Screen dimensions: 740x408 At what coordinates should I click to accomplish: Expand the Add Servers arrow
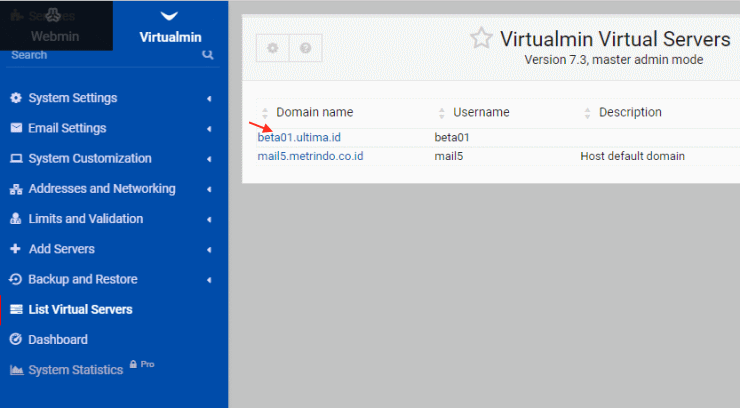click(x=209, y=250)
